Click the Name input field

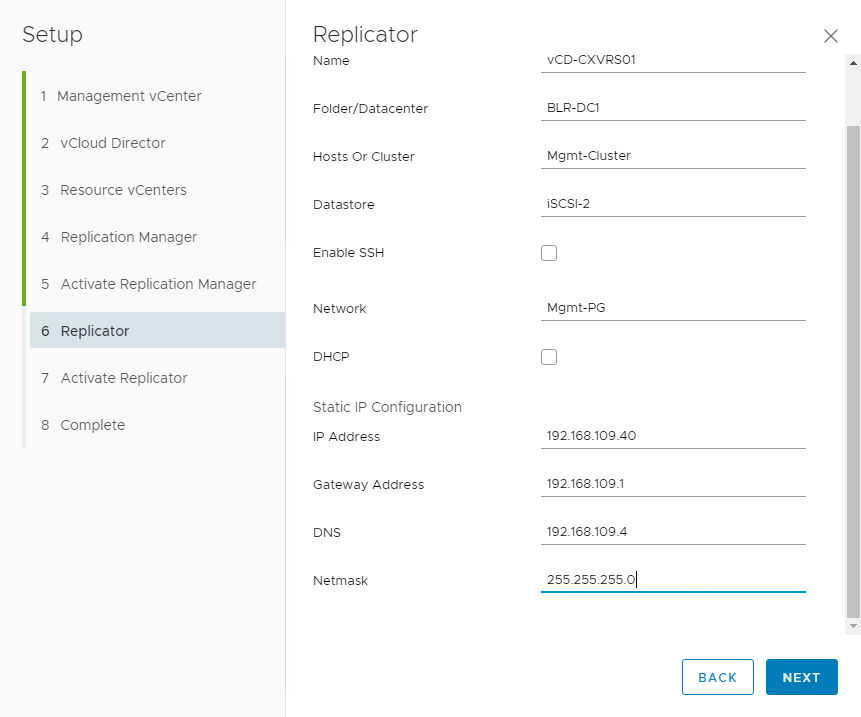pos(672,60)
